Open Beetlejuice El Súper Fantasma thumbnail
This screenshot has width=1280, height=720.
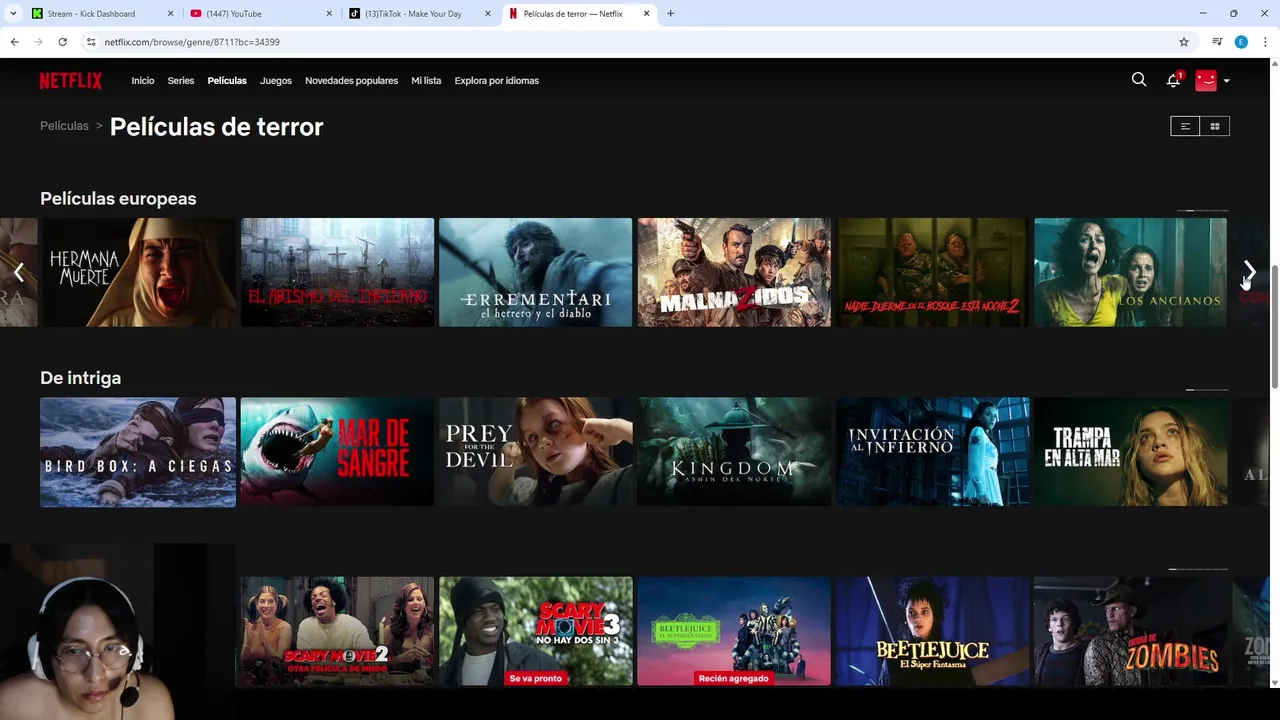coord(933,631)
